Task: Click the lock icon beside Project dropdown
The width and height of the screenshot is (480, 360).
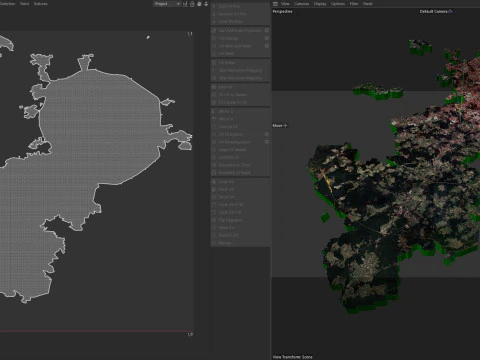Action: tap(192, 4)
